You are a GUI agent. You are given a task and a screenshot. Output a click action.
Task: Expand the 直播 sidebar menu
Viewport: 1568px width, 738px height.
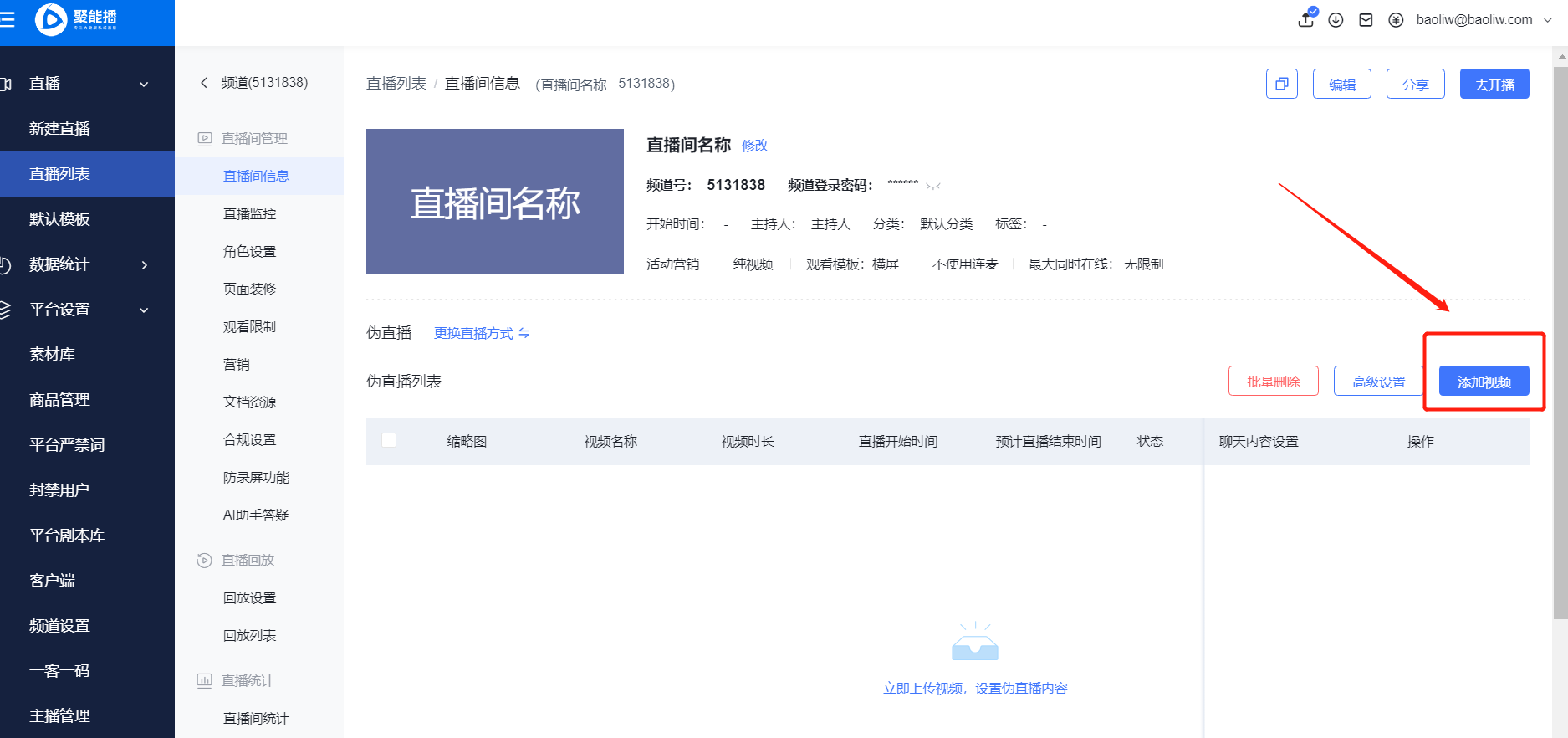pos(87,84)
